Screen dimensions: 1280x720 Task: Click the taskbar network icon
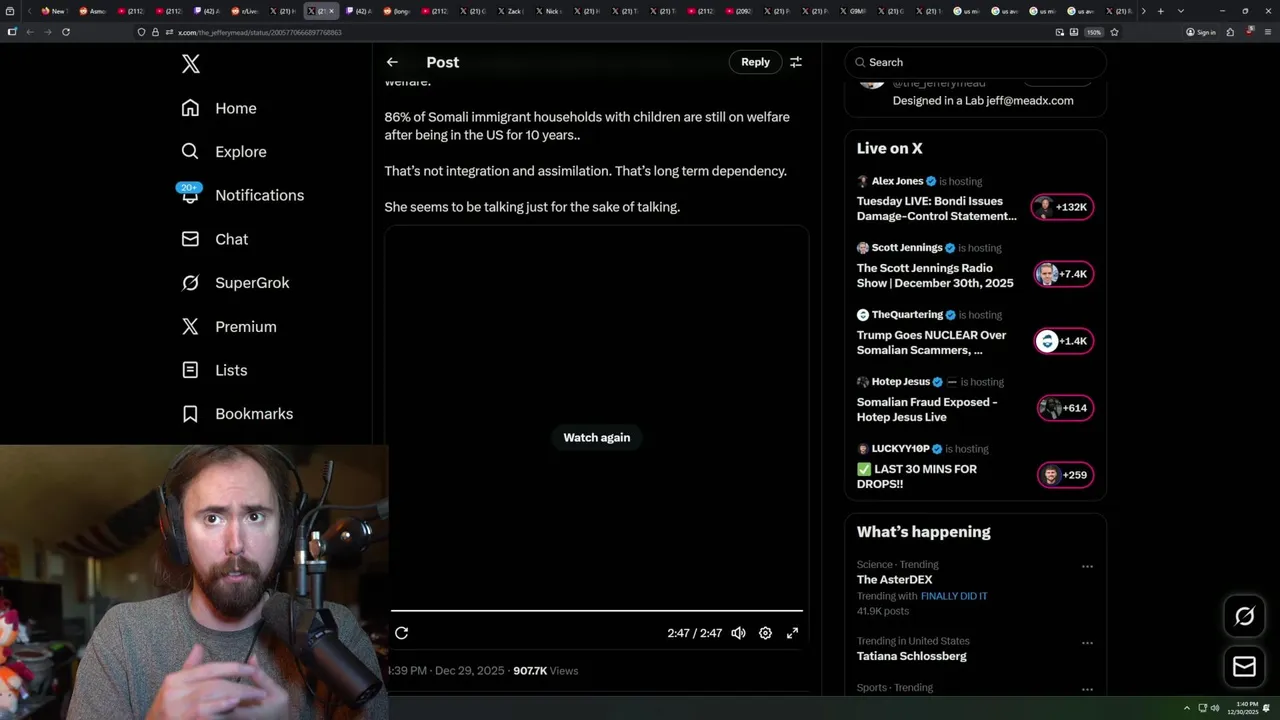pyautogui.click(x=1202, y=708)
